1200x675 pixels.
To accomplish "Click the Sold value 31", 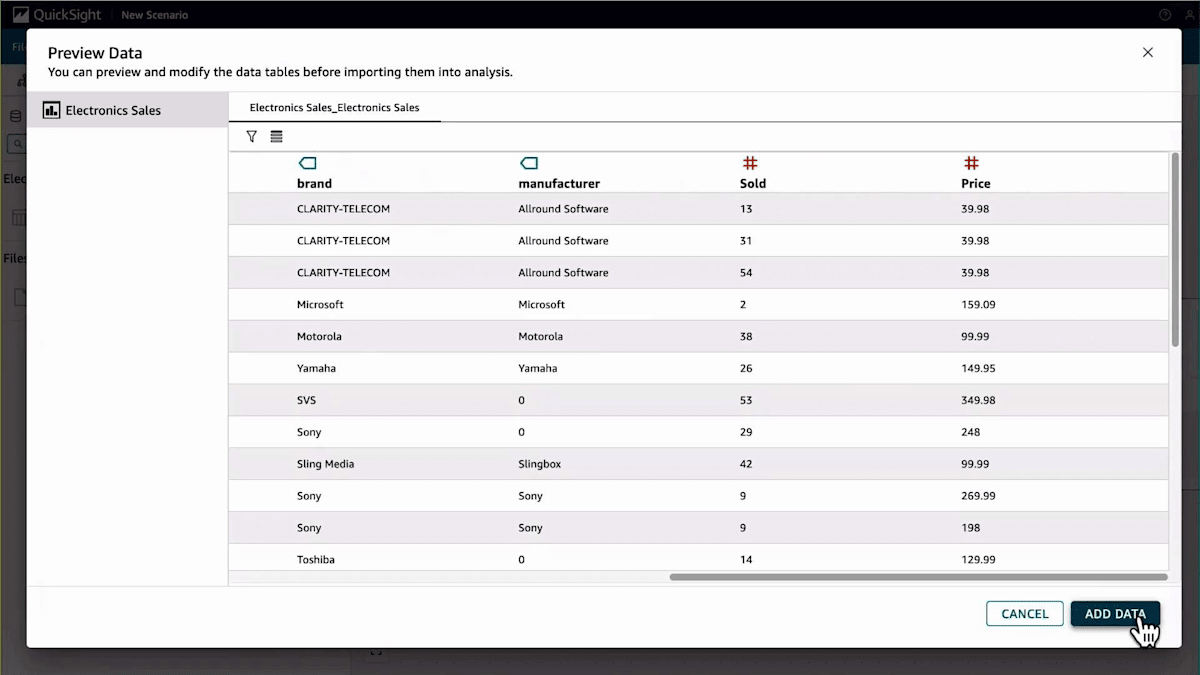I will click(746, 241).
